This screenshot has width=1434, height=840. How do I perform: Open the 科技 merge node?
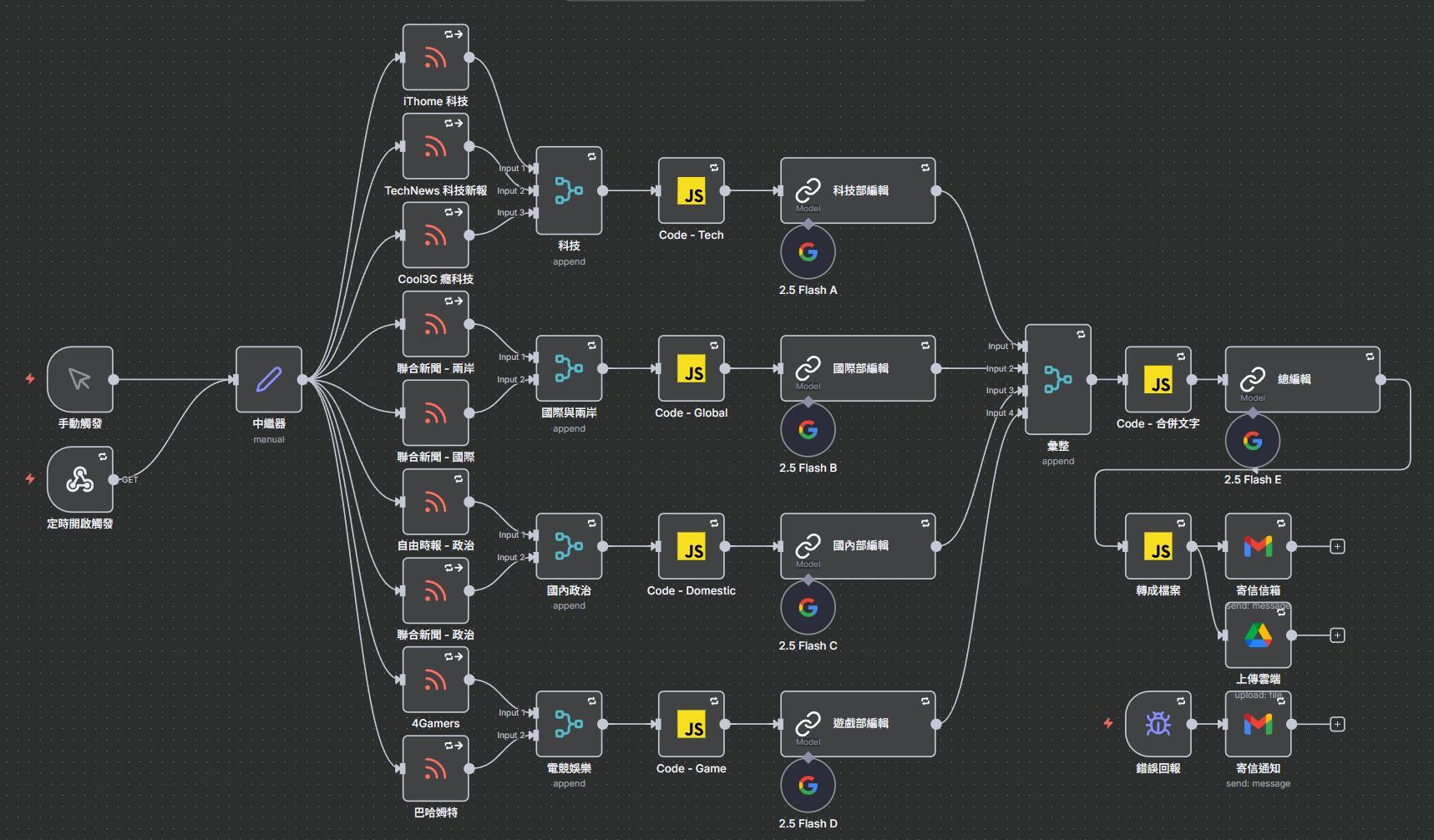tap(569, 191)
